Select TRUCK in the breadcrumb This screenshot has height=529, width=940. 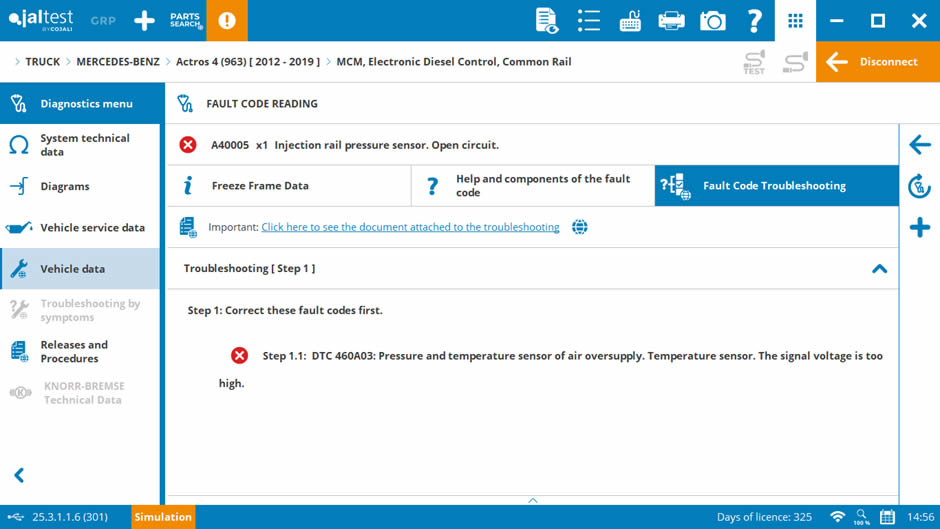click(43, 62)
